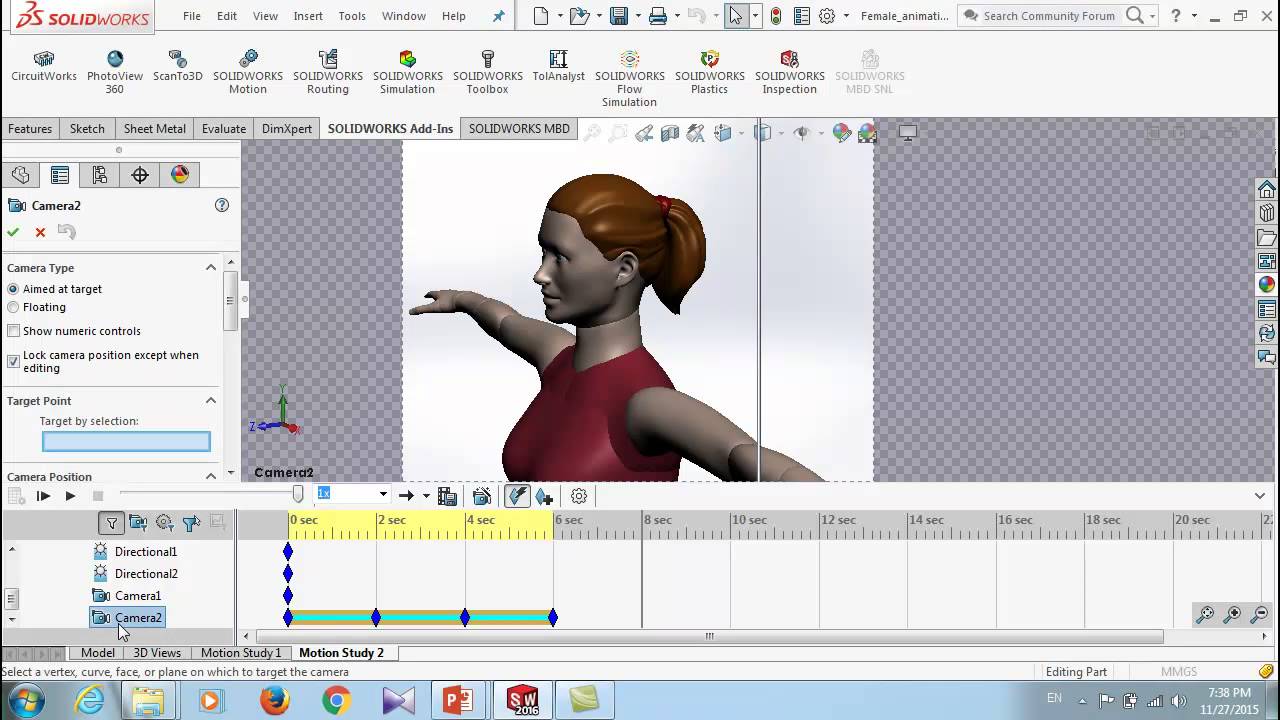Activate SOLIDWORKS Simulation add-in
The height and width of the screenshot is (720, 1280).
(408, 73)
